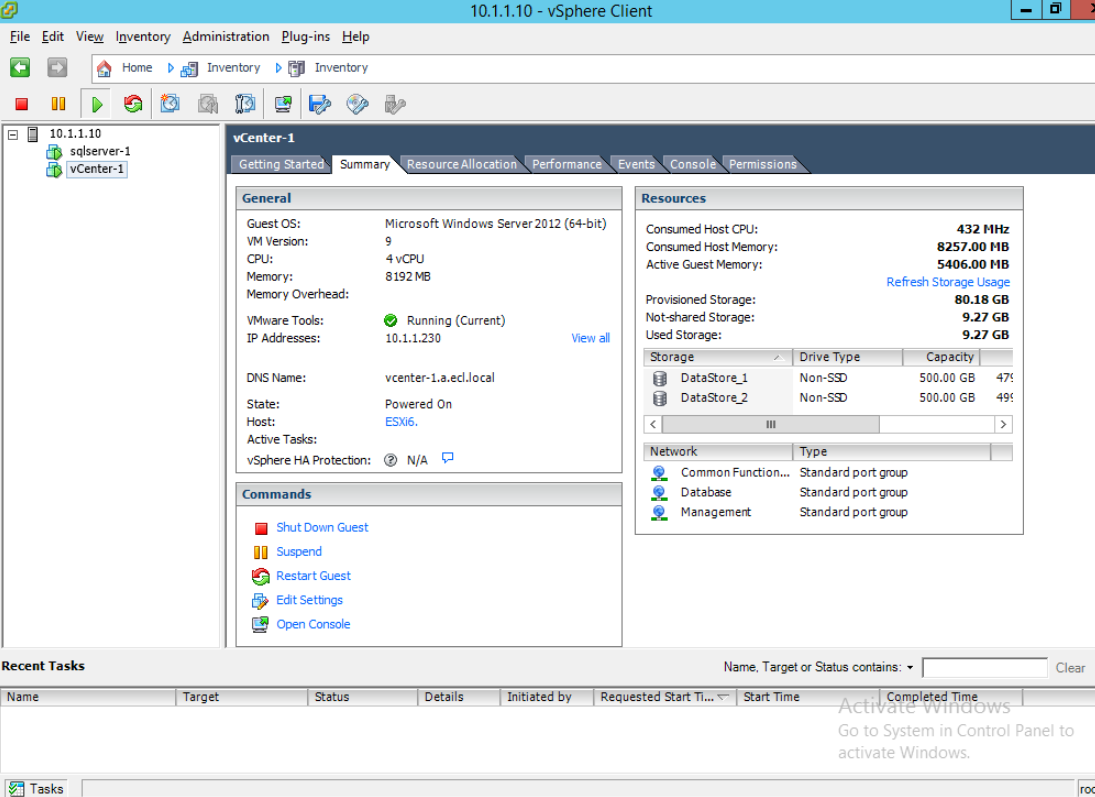Click the CD/DVD drive toolbar icon

click(358, 104)
